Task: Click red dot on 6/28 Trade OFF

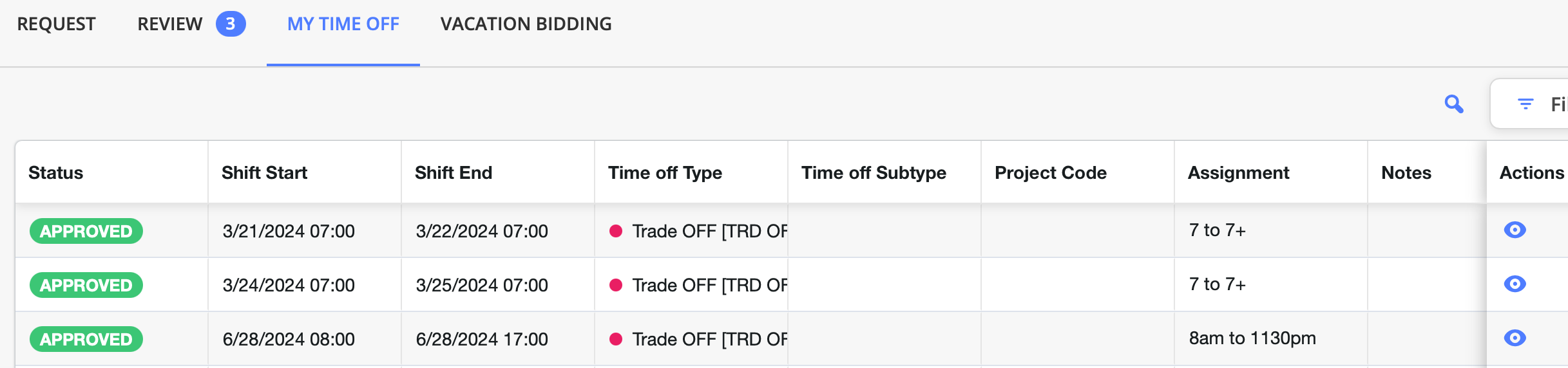Action: pos(616,339)
